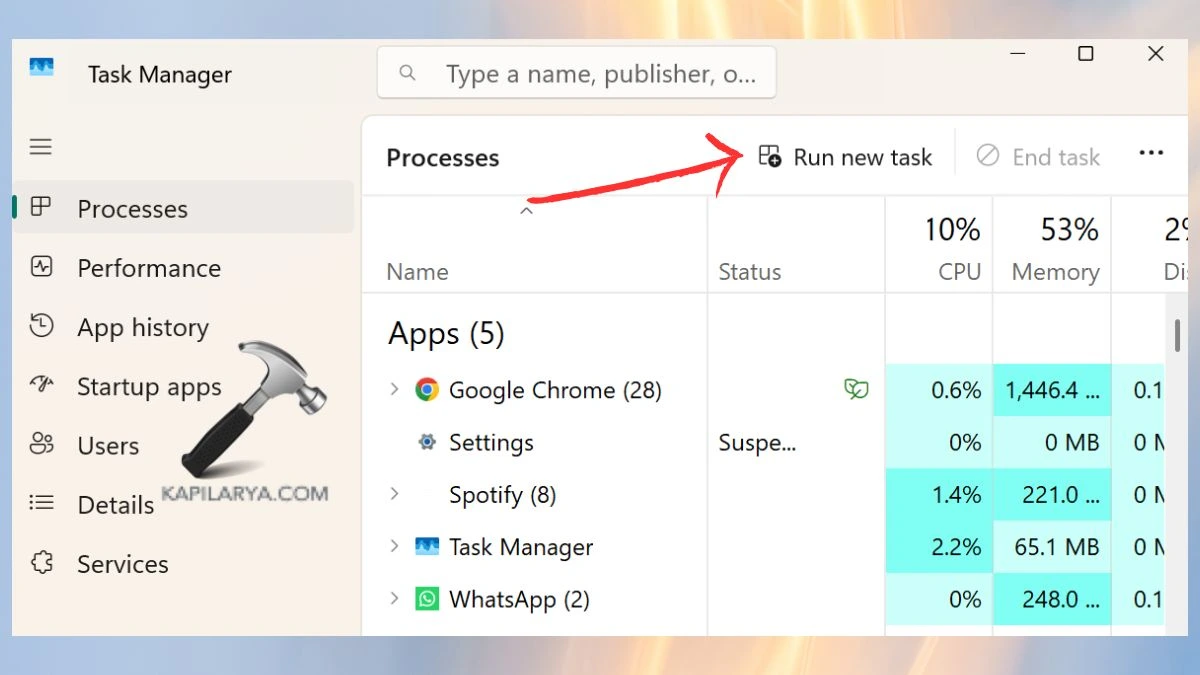
Task: Expand the Google Chrome process group
Action: click(x=394, y=389)
